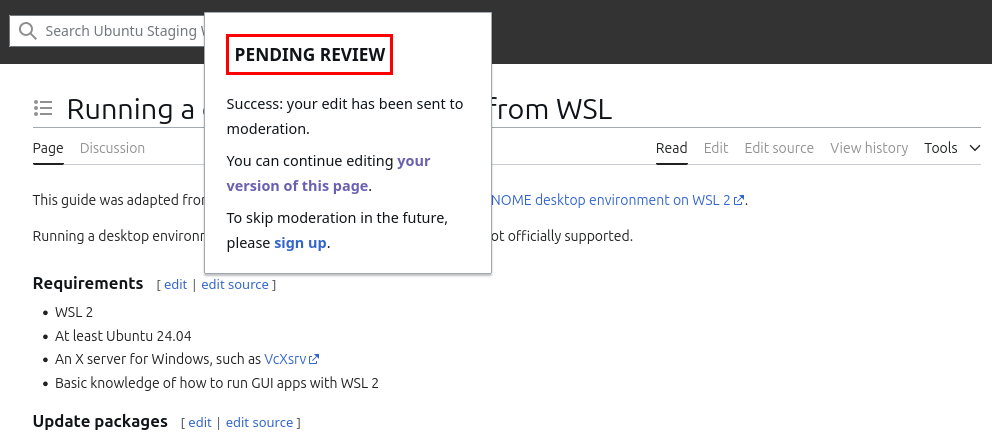The height and width of the screenshot is (435, 992).
Task: Open the View history tab
Action: click(869, 148)
